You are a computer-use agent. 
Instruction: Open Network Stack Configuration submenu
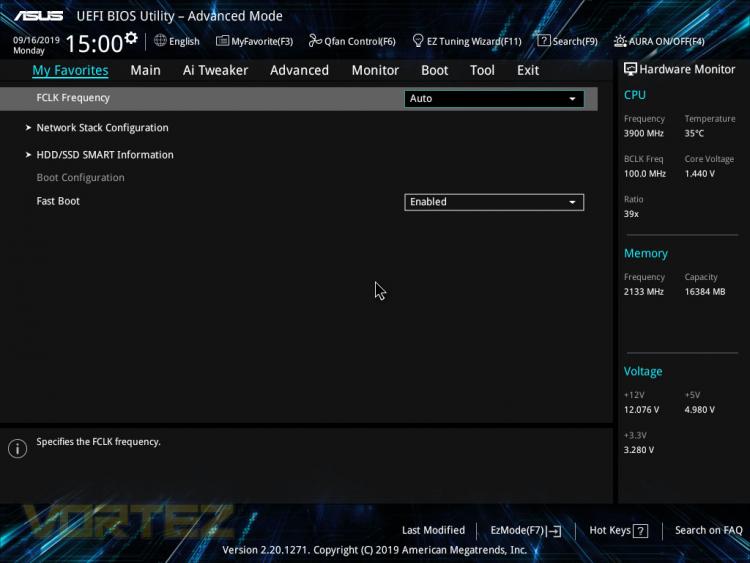click(102, 128)
